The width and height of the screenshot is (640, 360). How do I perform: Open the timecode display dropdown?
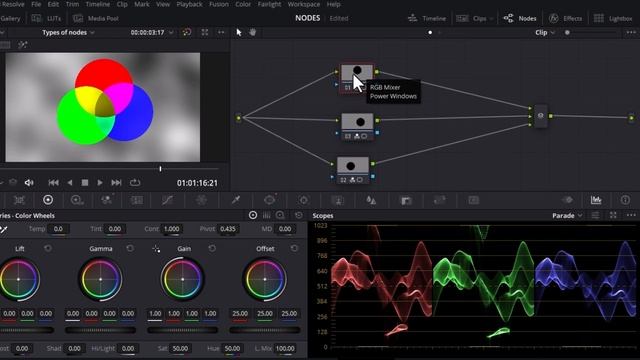click(171, 33)
